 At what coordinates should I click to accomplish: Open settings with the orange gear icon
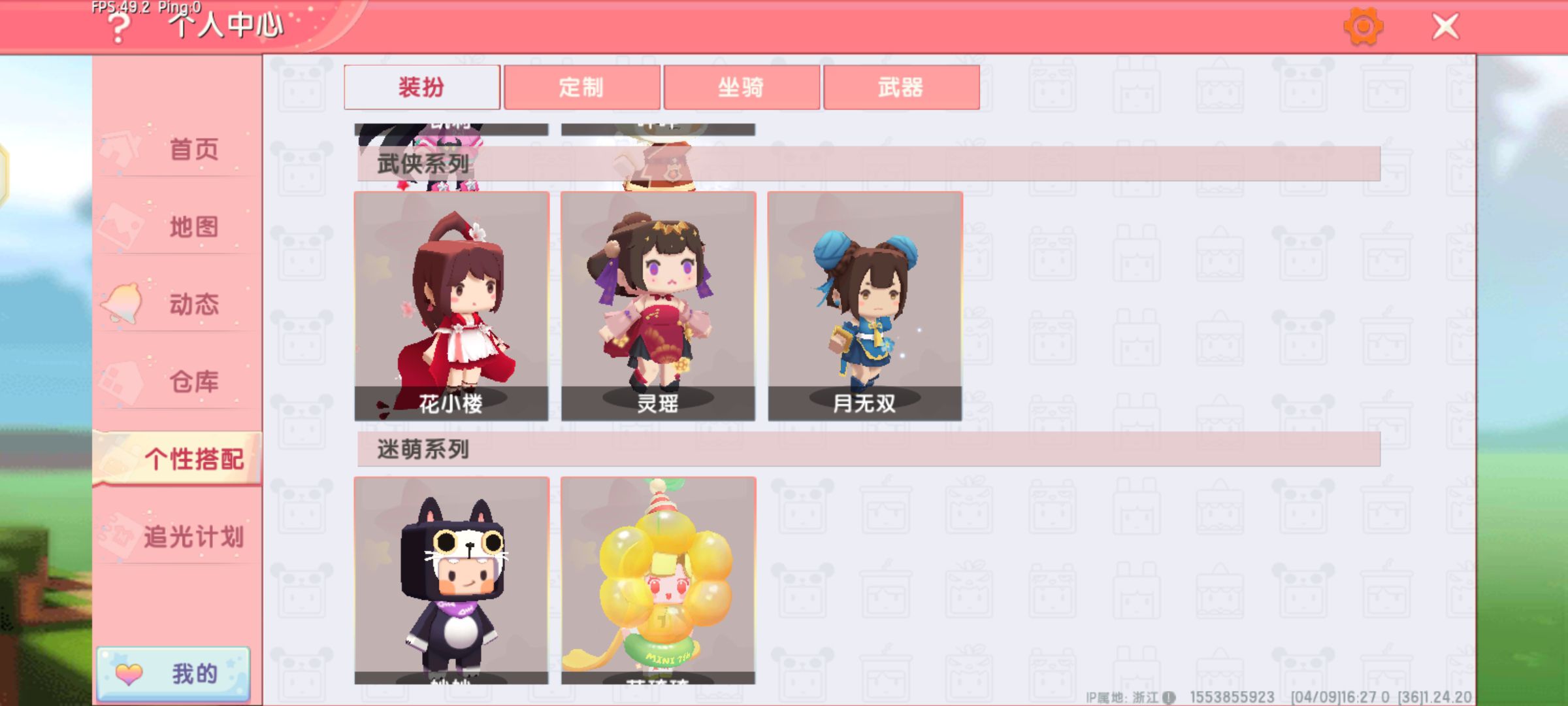[x=1363, y=27]
